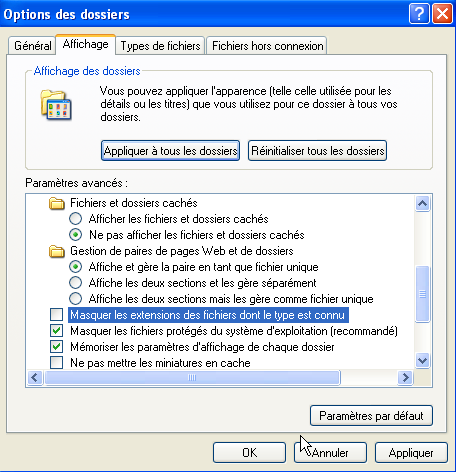Image resolution: width=456 pixels, height=472 pixels.
Task: Select Afficher les fichiers et dossiers cachés
Action: tap(75, 219)
